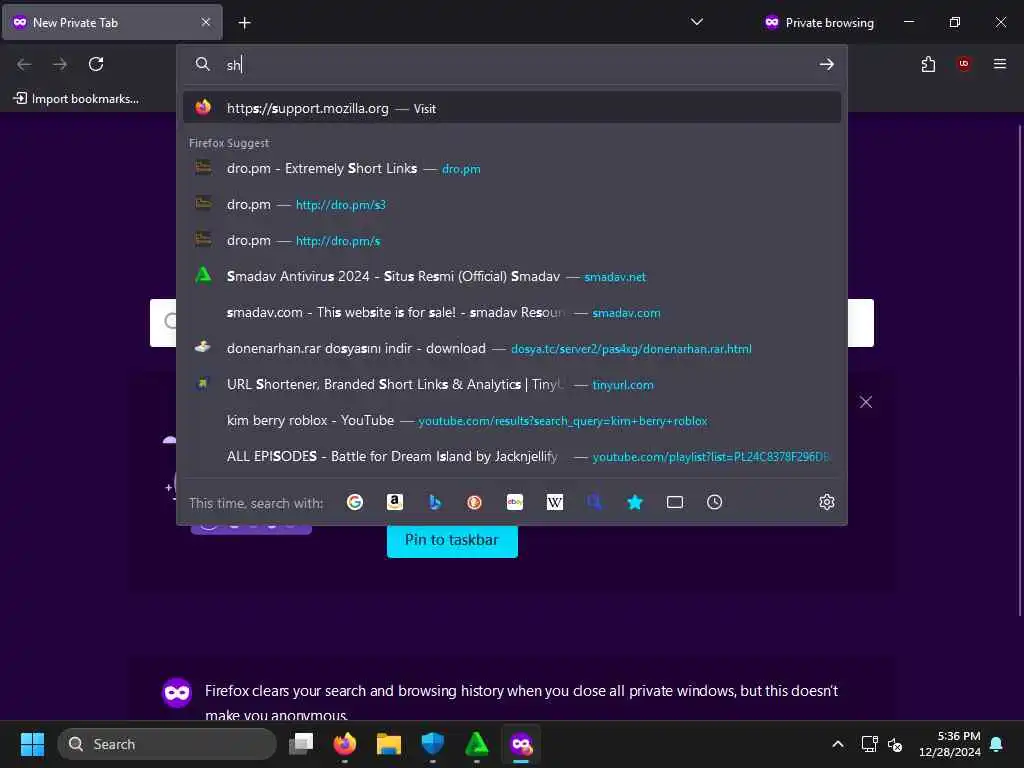This screenshot has height=768, width=1024.
Task: Click the taskbar Search box
Action: 167,744
